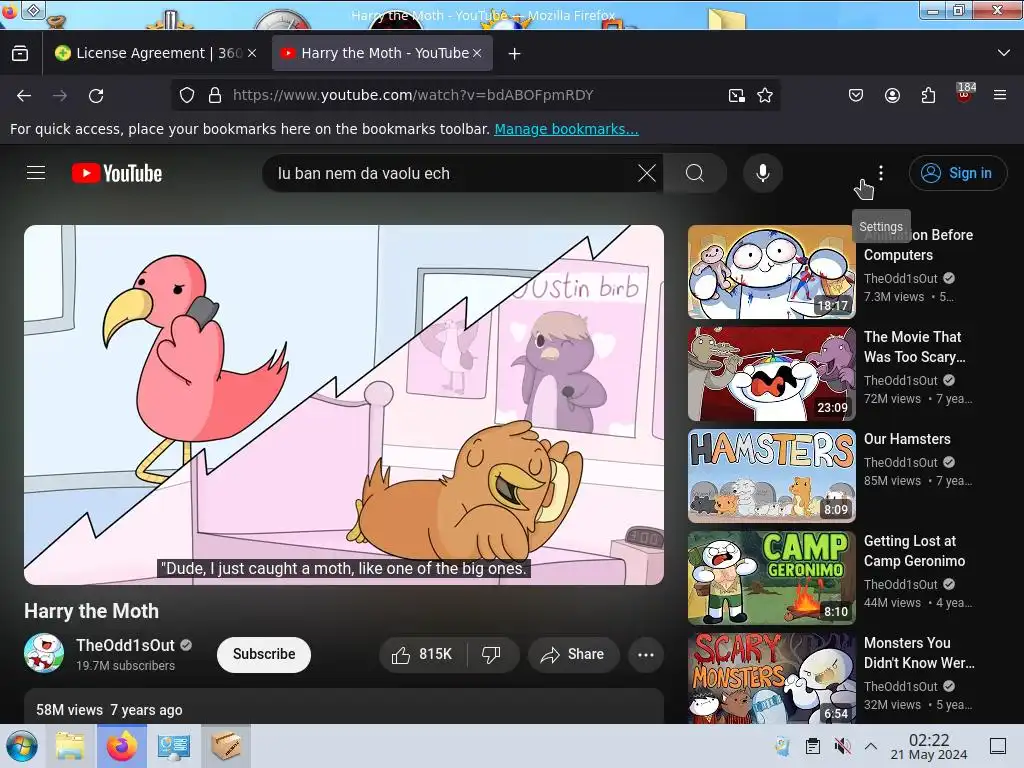
Task: Save page to Pocket
Action: [856, 96]
